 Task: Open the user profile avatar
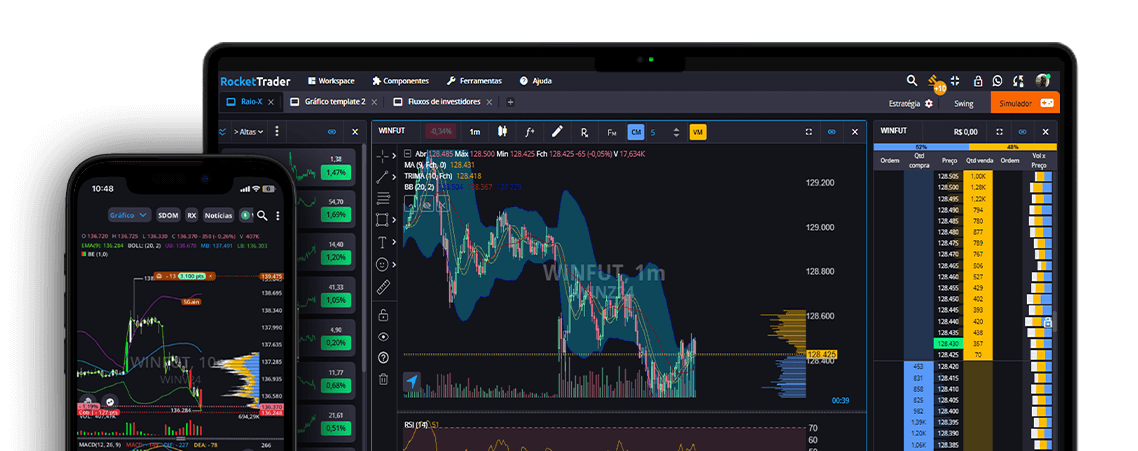click(x=1043, y=81)
